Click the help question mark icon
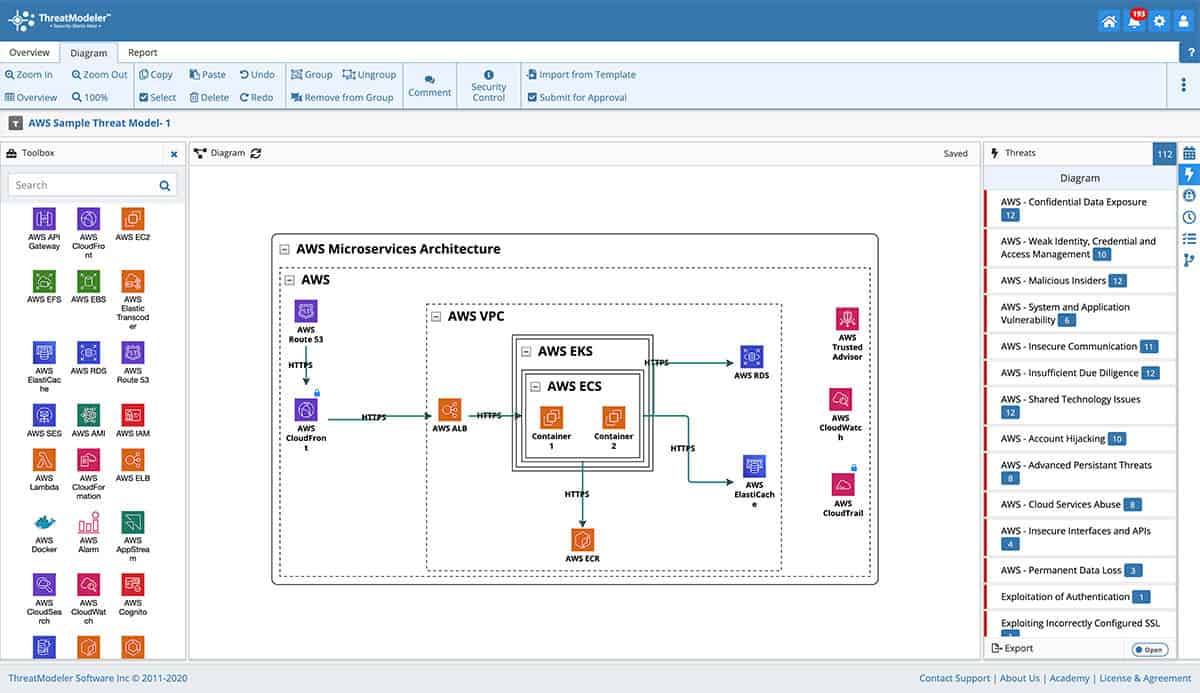Image resolution: width=1200 pixels, height=693 pixels. click(1190, 53)
